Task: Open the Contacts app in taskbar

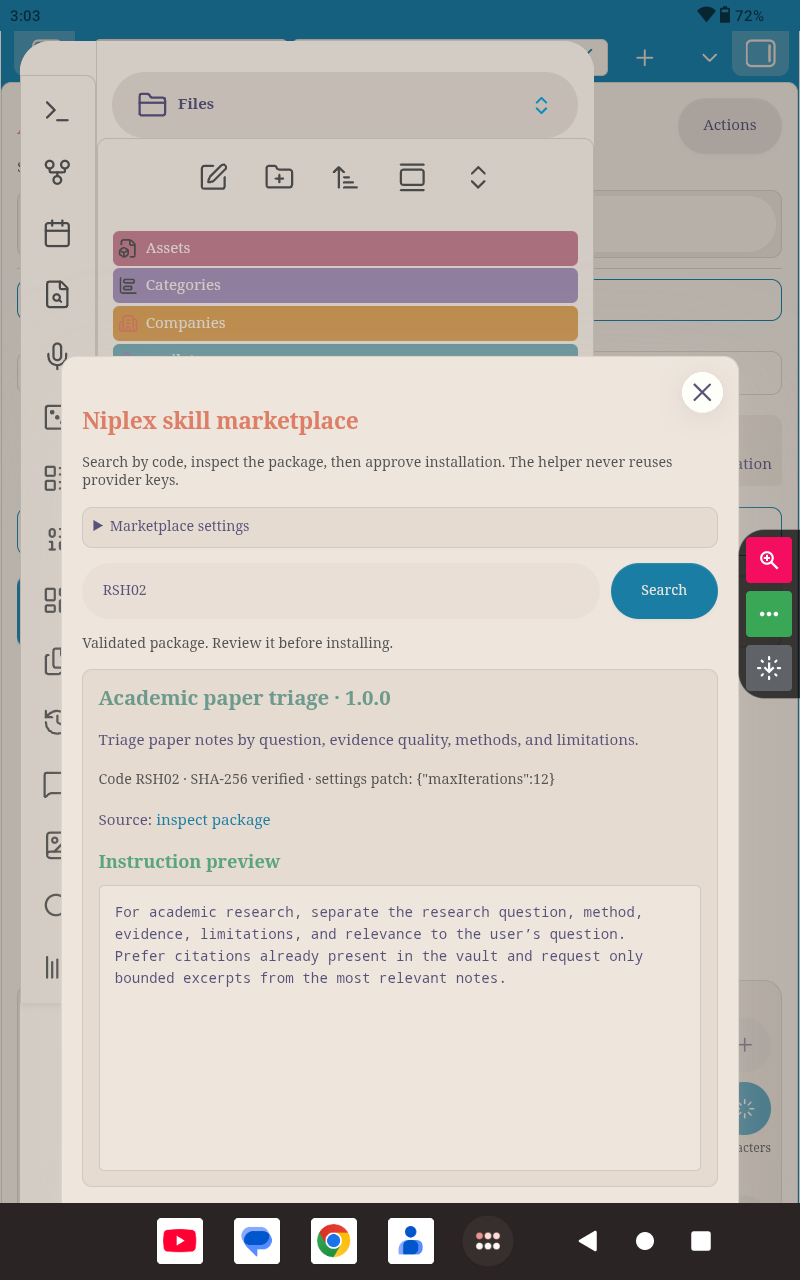Action: [x=411, y=1241]
